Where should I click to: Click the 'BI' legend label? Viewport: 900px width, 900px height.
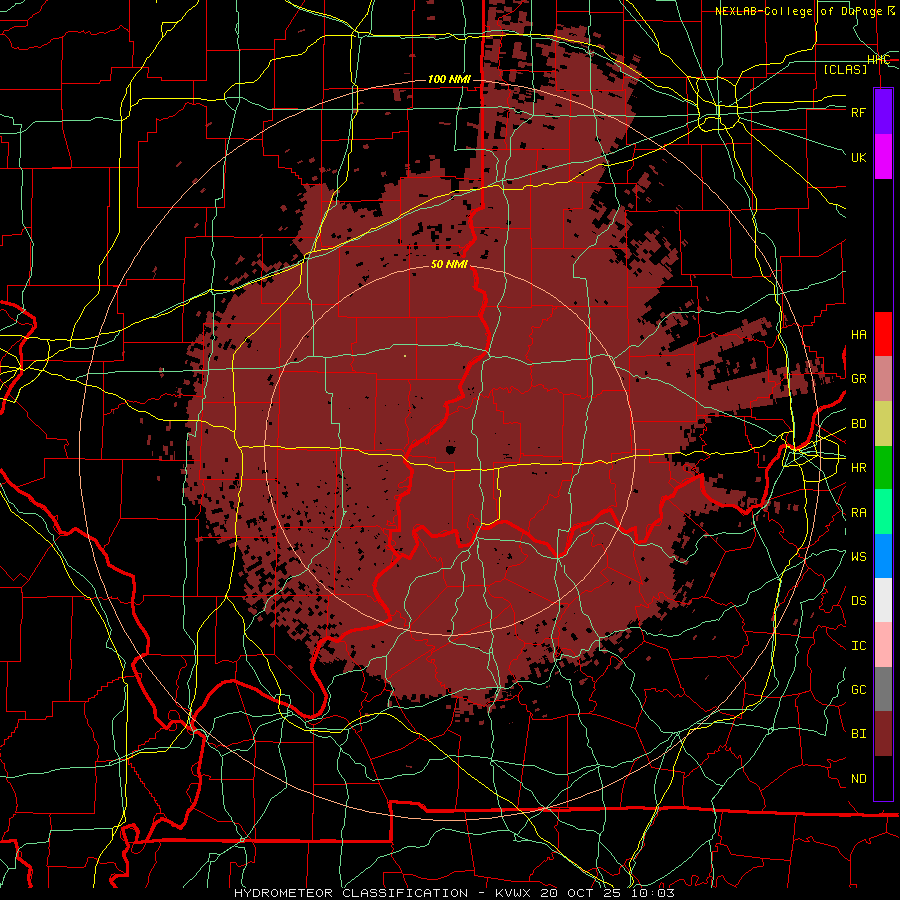click(x=858, y=734)
